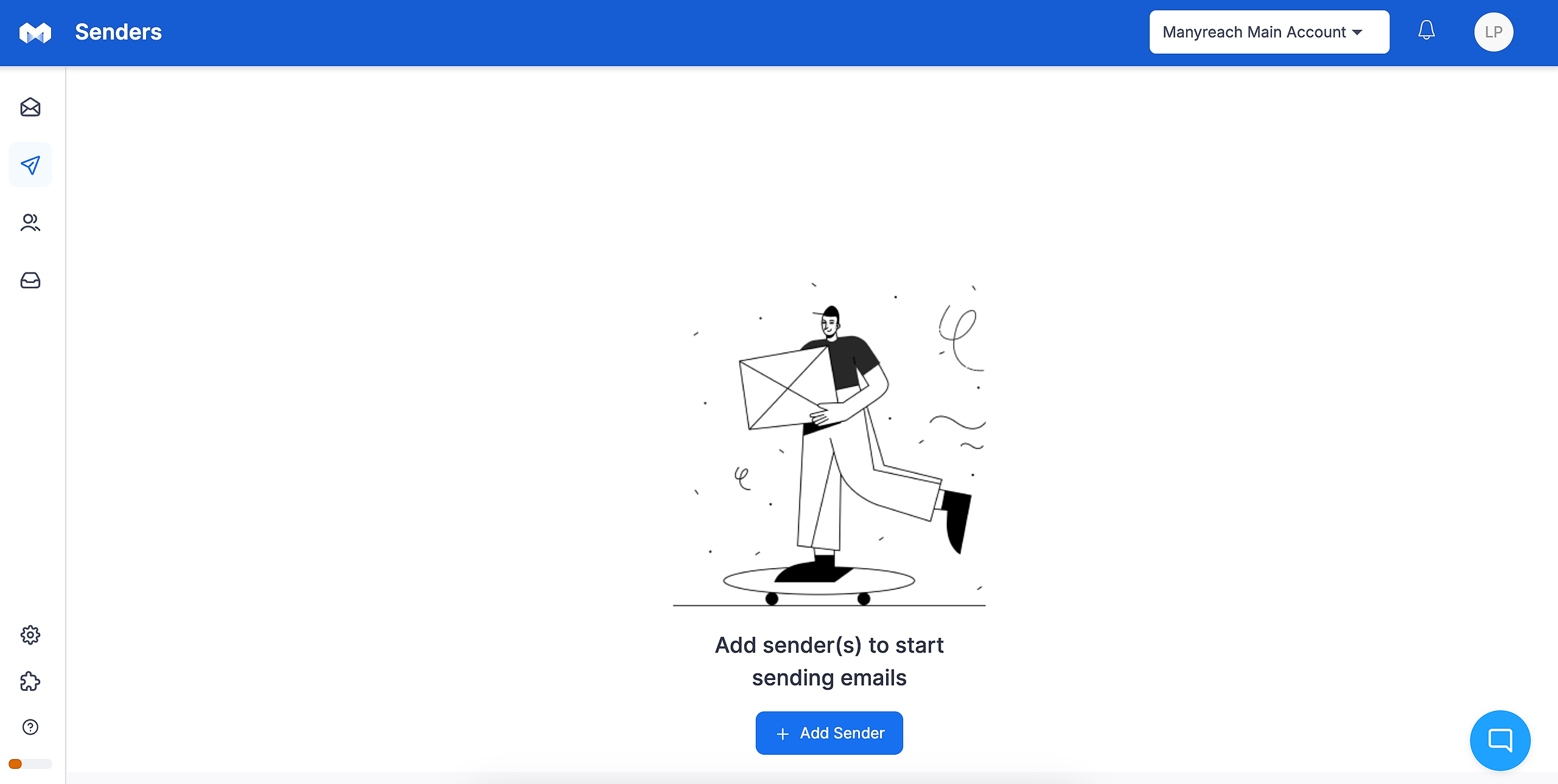Click the Add Sender button

tap(829, 733)
